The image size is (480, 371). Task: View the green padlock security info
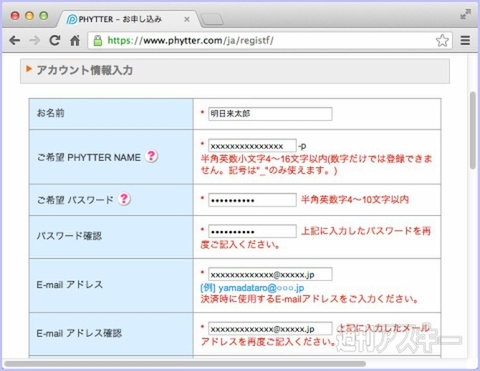pyautogui.click(x=98, y=41)
